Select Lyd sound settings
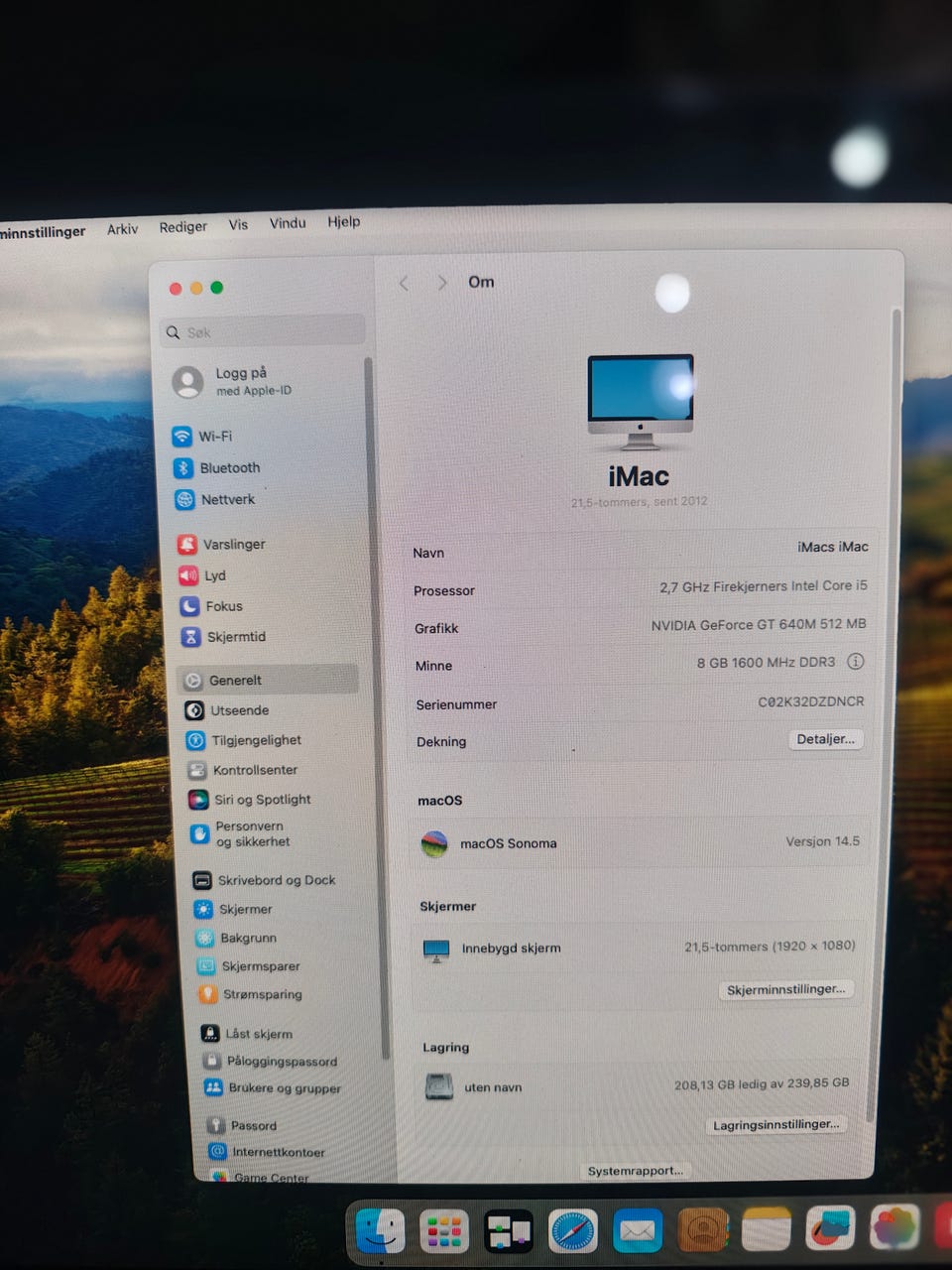Screen dimensions: 952x1270 pyautogui.click(x=202, y=575)
